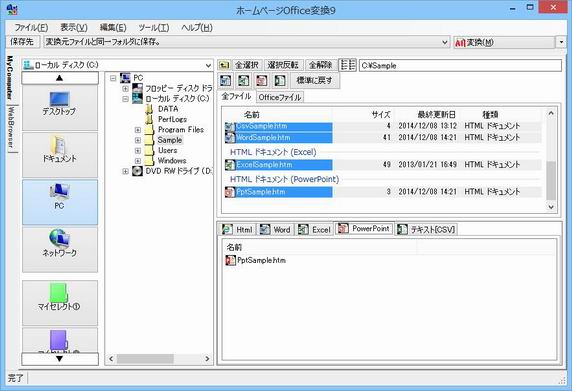Click the Word filter icon in toolbar
This screenshot has height=391, width=572.
point(226,80)
